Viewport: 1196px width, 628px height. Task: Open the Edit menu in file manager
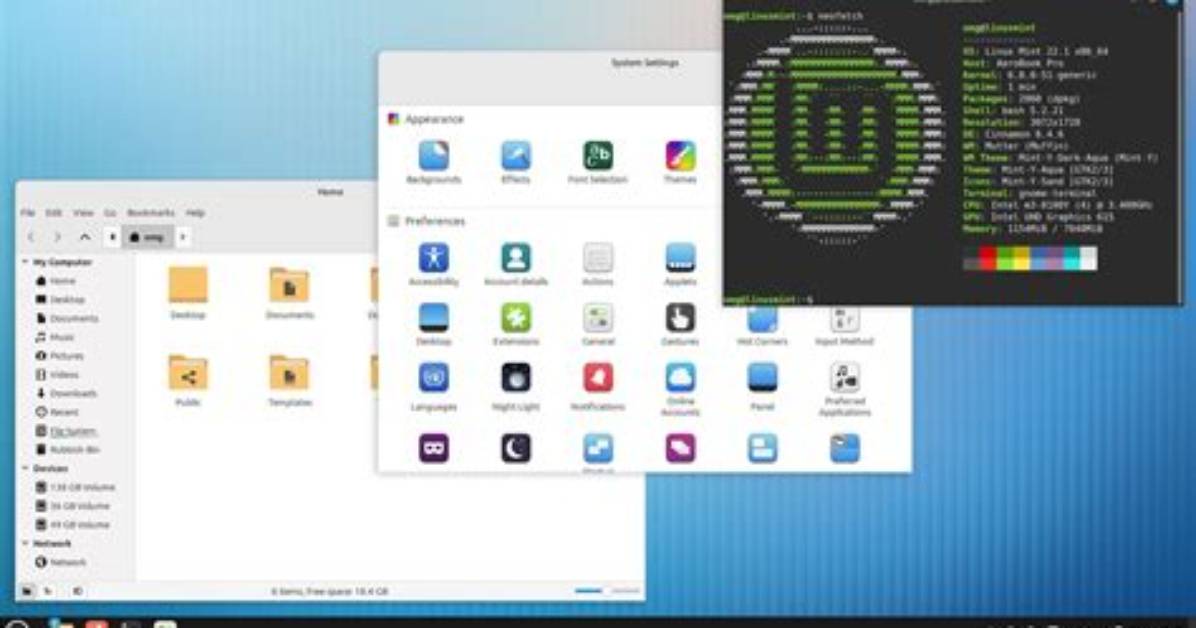tap(53, 213)
